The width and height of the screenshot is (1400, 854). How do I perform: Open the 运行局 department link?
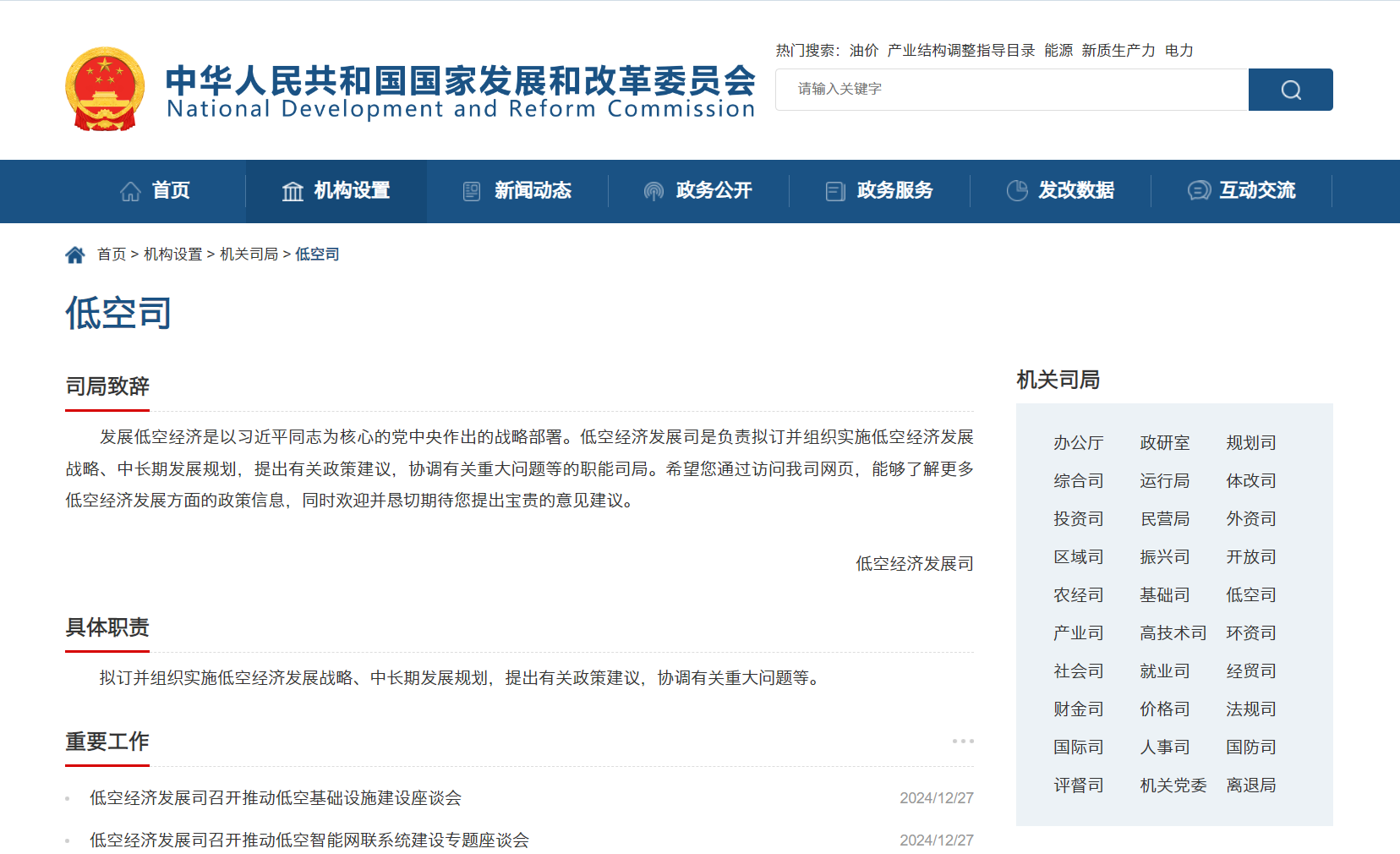(x=1165, y=481)
